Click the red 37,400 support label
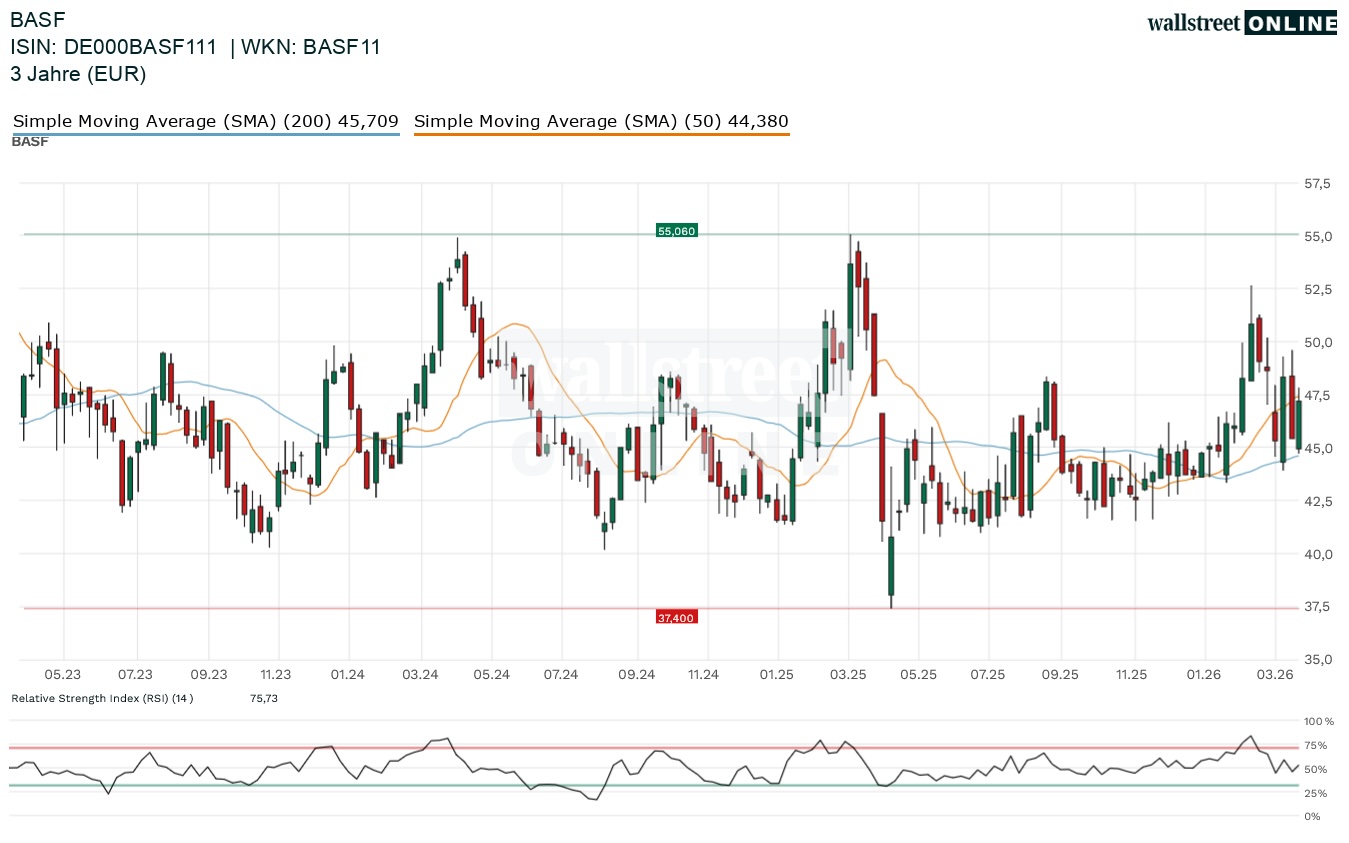The height and width of the screenshot is (843, 1349). point(675,618)
